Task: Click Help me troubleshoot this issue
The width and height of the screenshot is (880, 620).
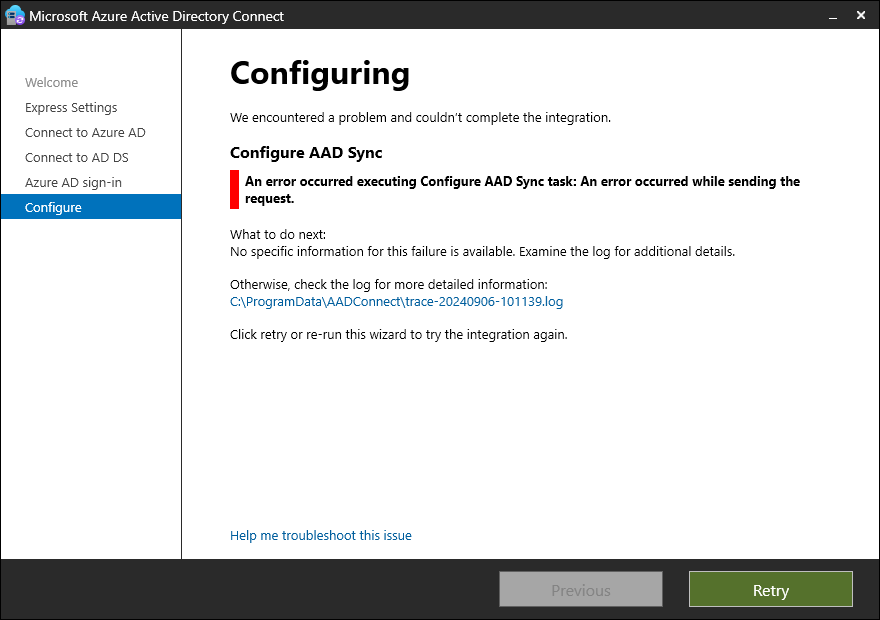Action: [321, 536]
